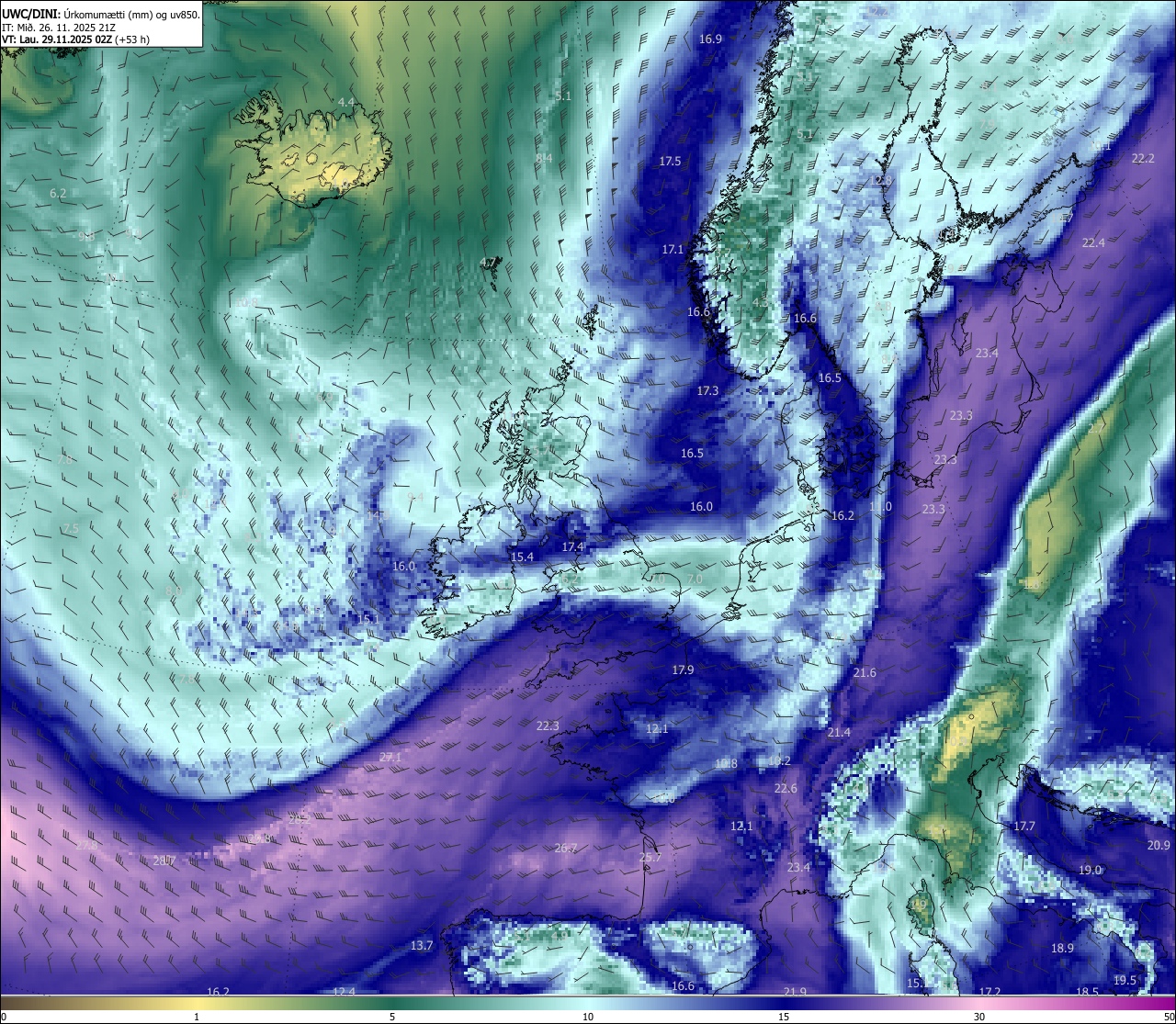This screenshot has height=1024, width=1176.
Task: Click the 16.9 value off northern Norway
Action: 710,39
